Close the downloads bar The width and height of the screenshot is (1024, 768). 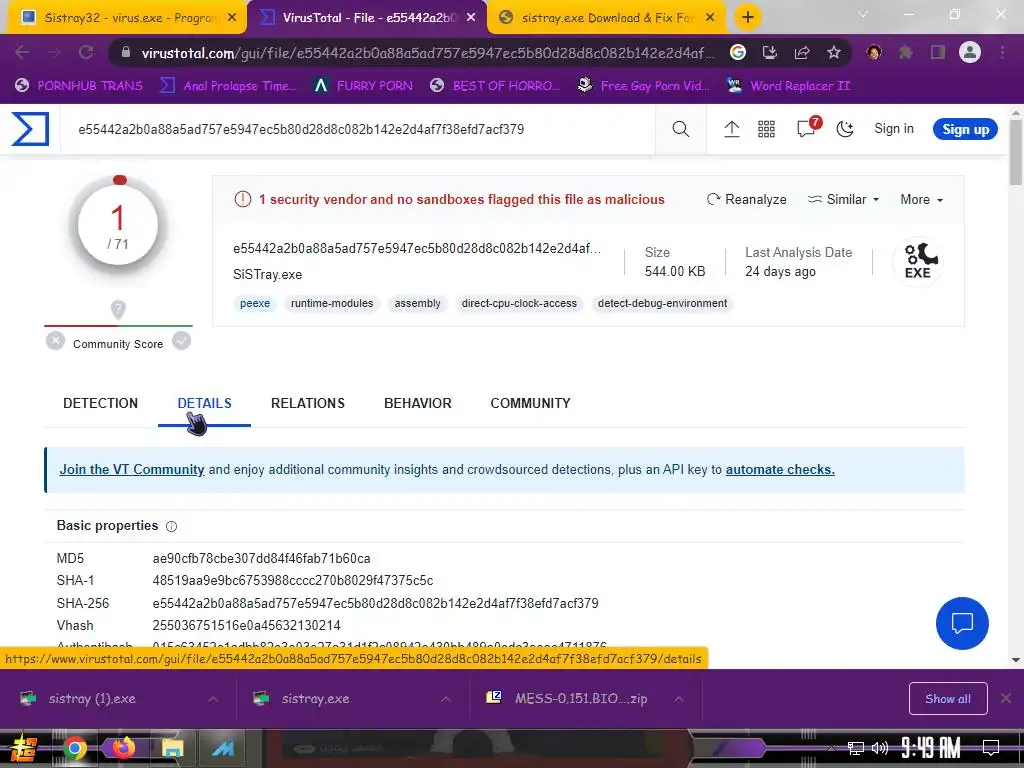tap(1006, 699)
